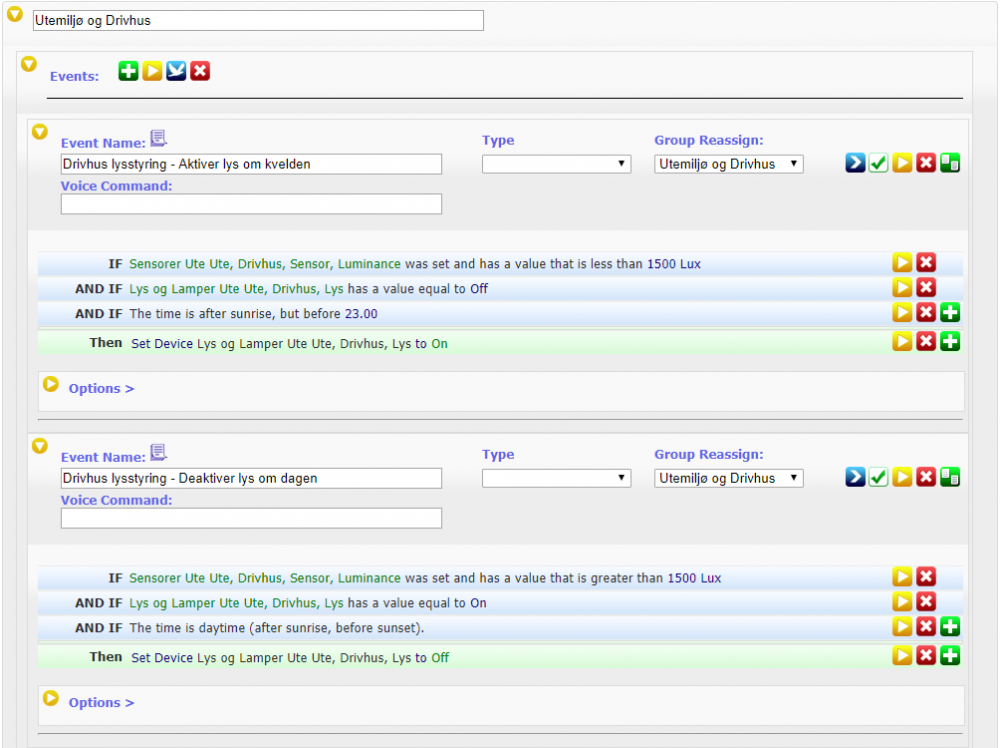Click Voice Command field of first event
This screenshot has height=748, width=1000.
click(x=251, y=204)
